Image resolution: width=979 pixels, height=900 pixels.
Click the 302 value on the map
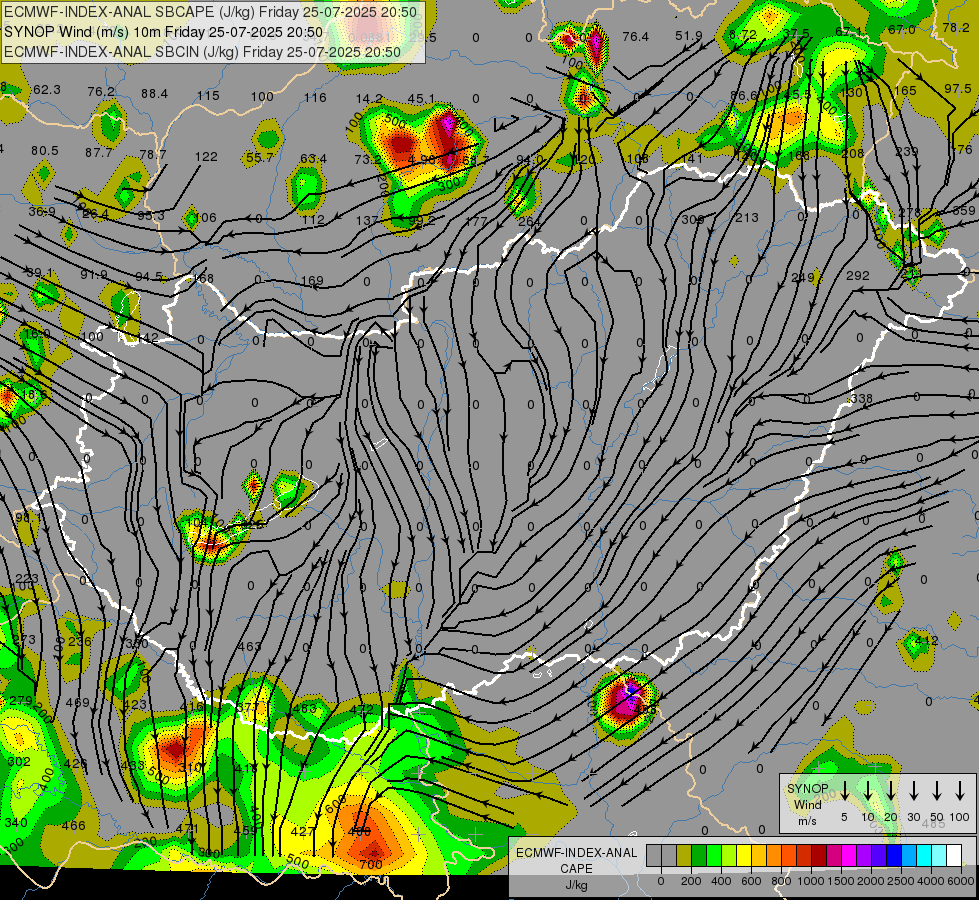click(x=19, y=761)
